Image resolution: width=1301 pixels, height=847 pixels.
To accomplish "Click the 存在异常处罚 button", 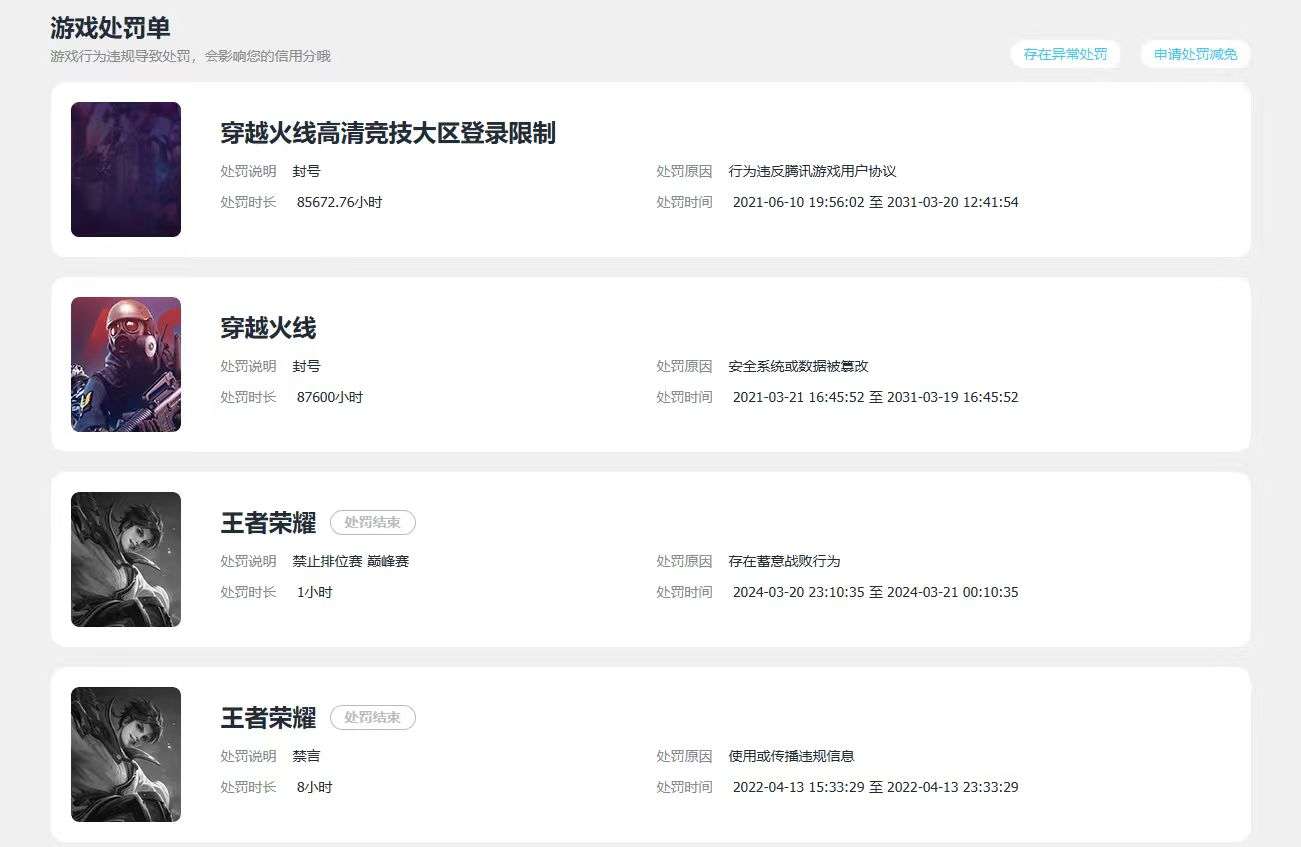I will [x=1065, y=54].
